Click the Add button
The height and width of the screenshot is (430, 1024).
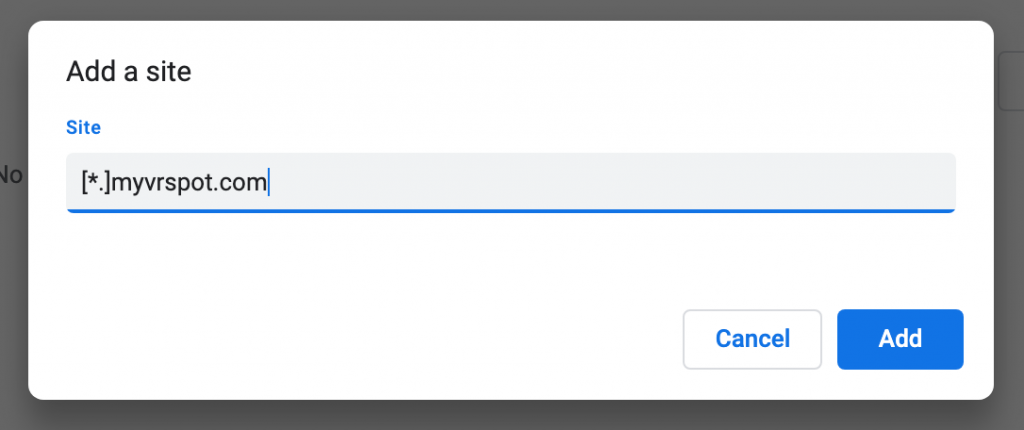900,339
